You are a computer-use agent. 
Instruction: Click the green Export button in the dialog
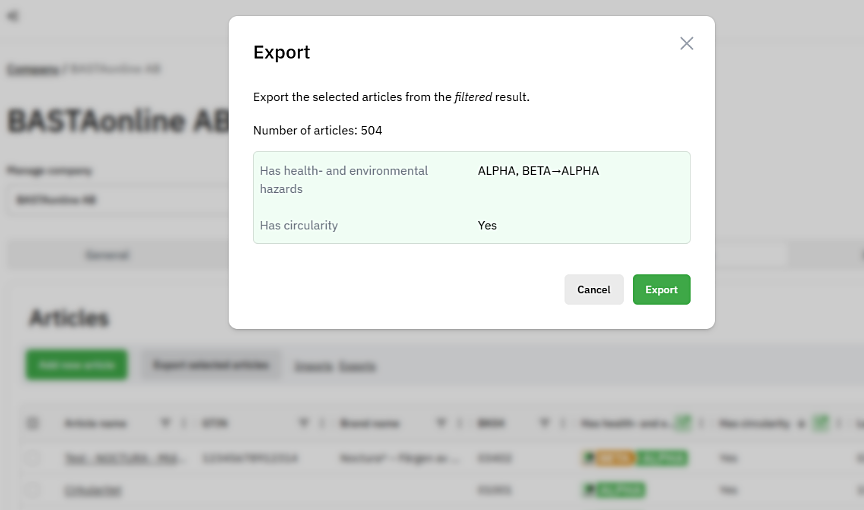[661, 289]
